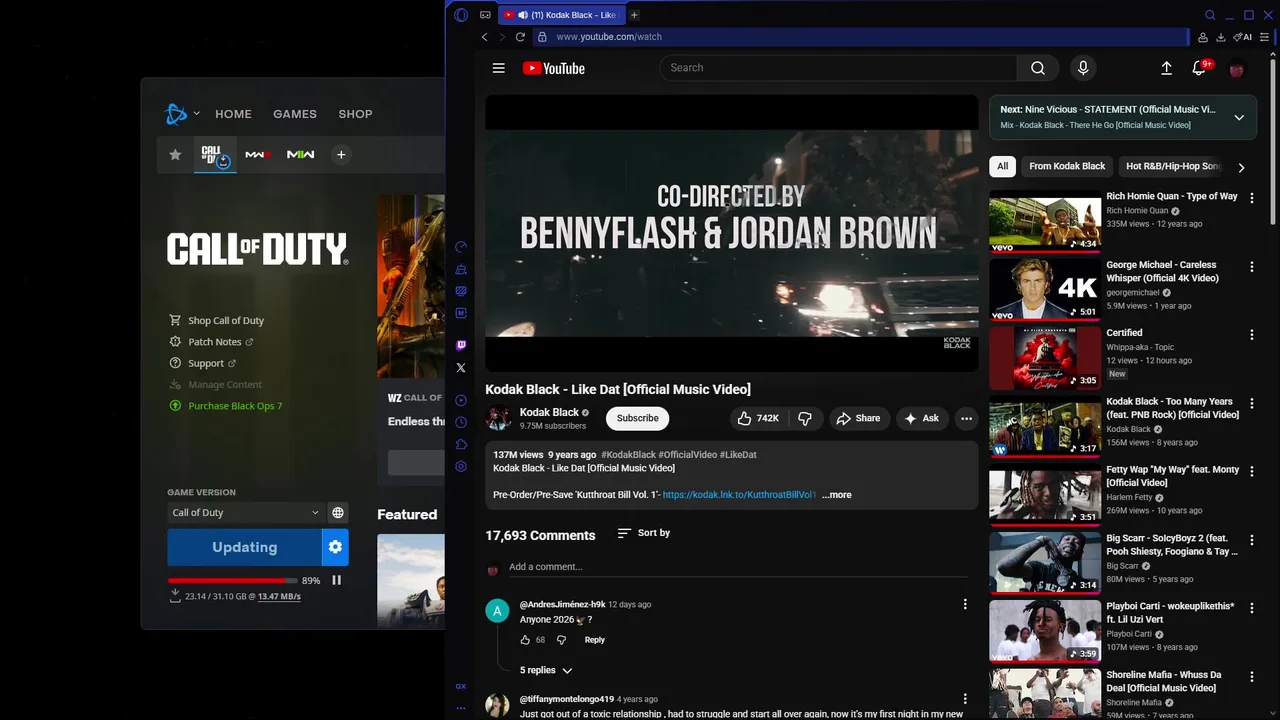Start voice search with the microphone
The image size is (1280, 720).
[1083, 68]
